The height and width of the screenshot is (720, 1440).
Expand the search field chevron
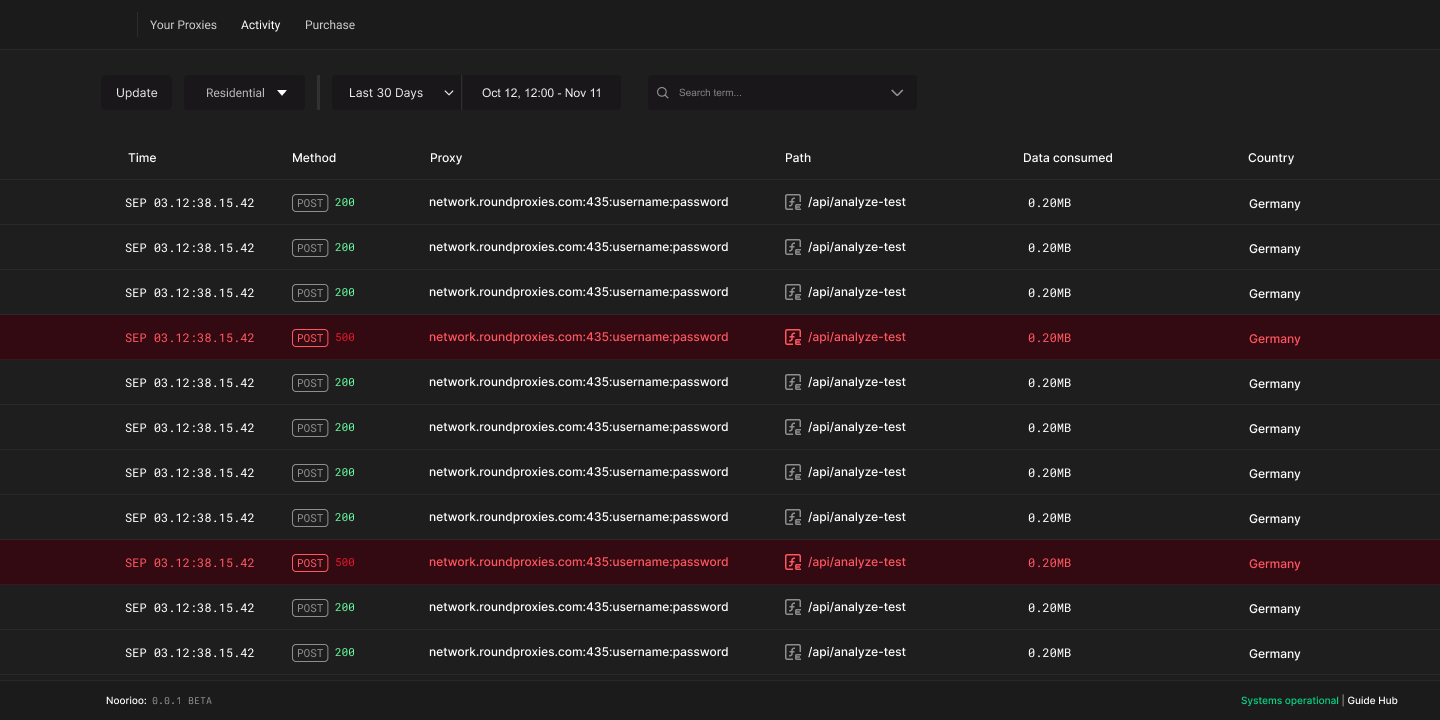(x=897, y=93)
